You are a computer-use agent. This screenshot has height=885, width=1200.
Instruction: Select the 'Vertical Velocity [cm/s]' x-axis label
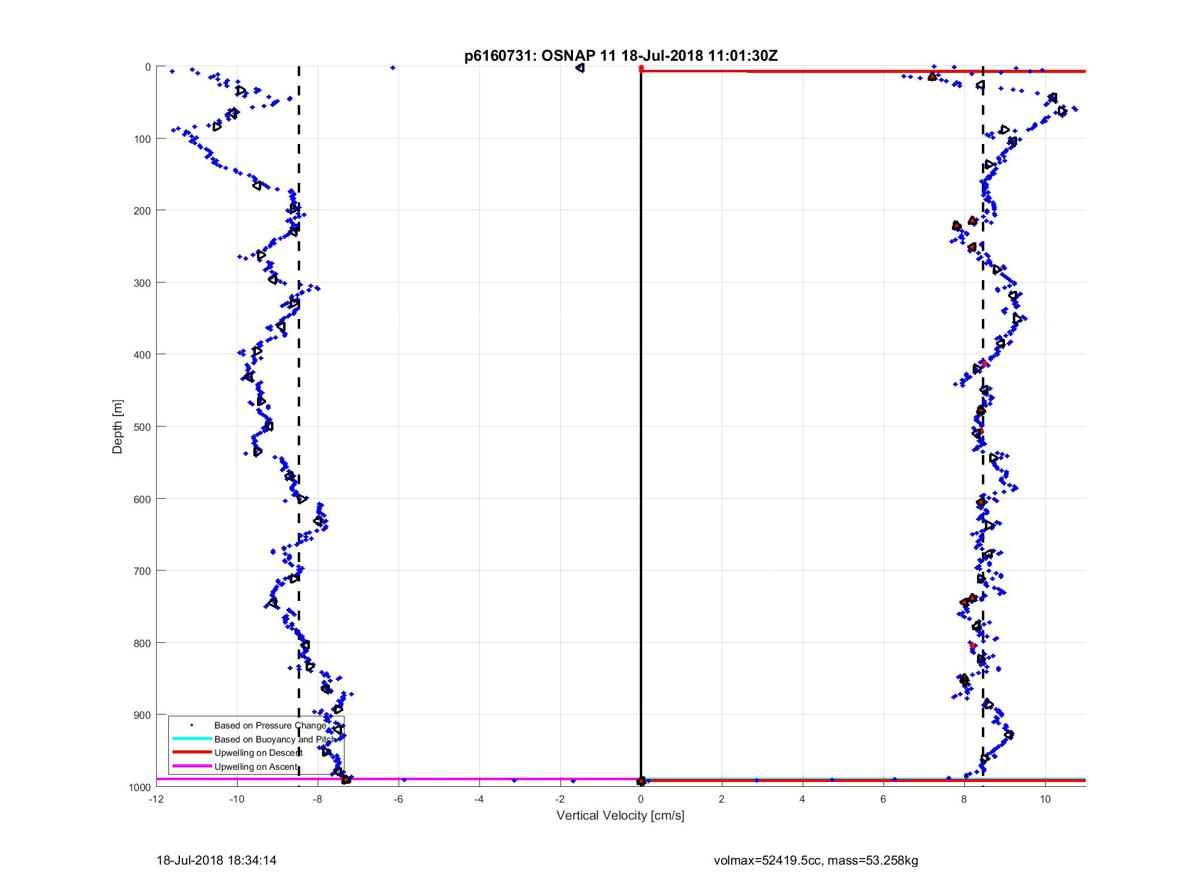point(620,816)
